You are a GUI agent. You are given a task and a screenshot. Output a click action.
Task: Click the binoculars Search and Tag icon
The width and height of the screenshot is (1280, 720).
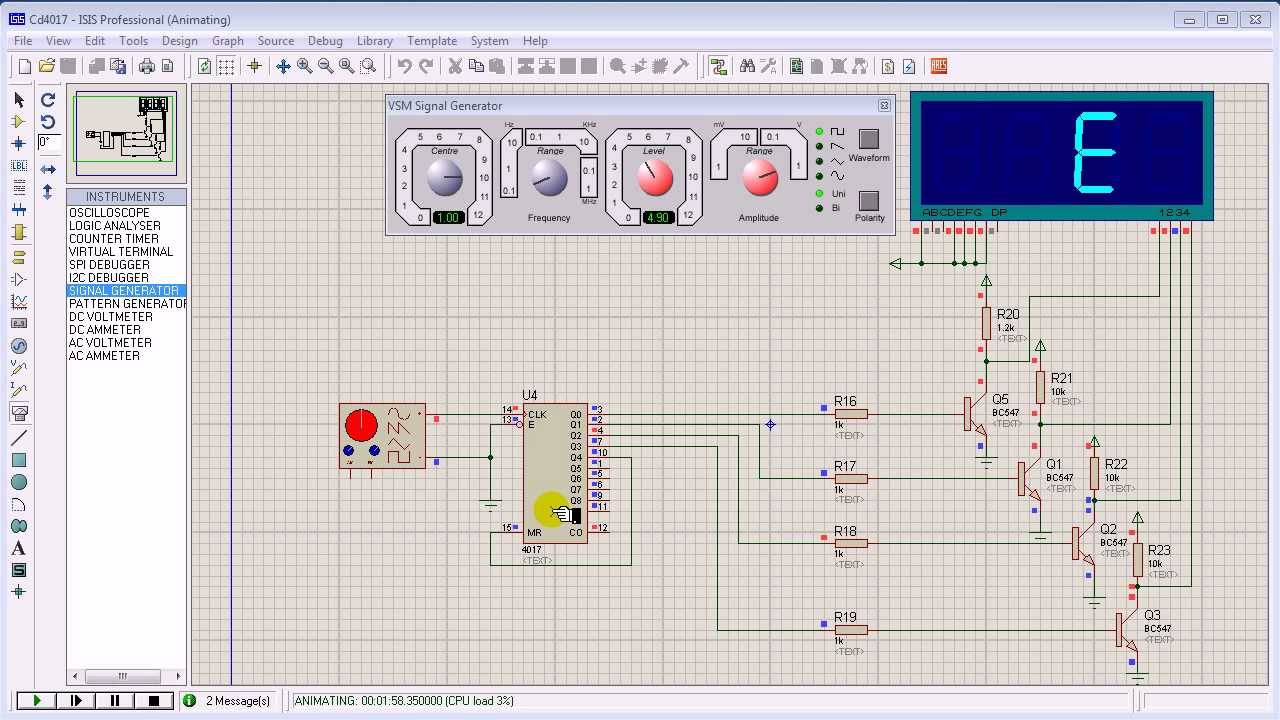(x=747, y=66)
